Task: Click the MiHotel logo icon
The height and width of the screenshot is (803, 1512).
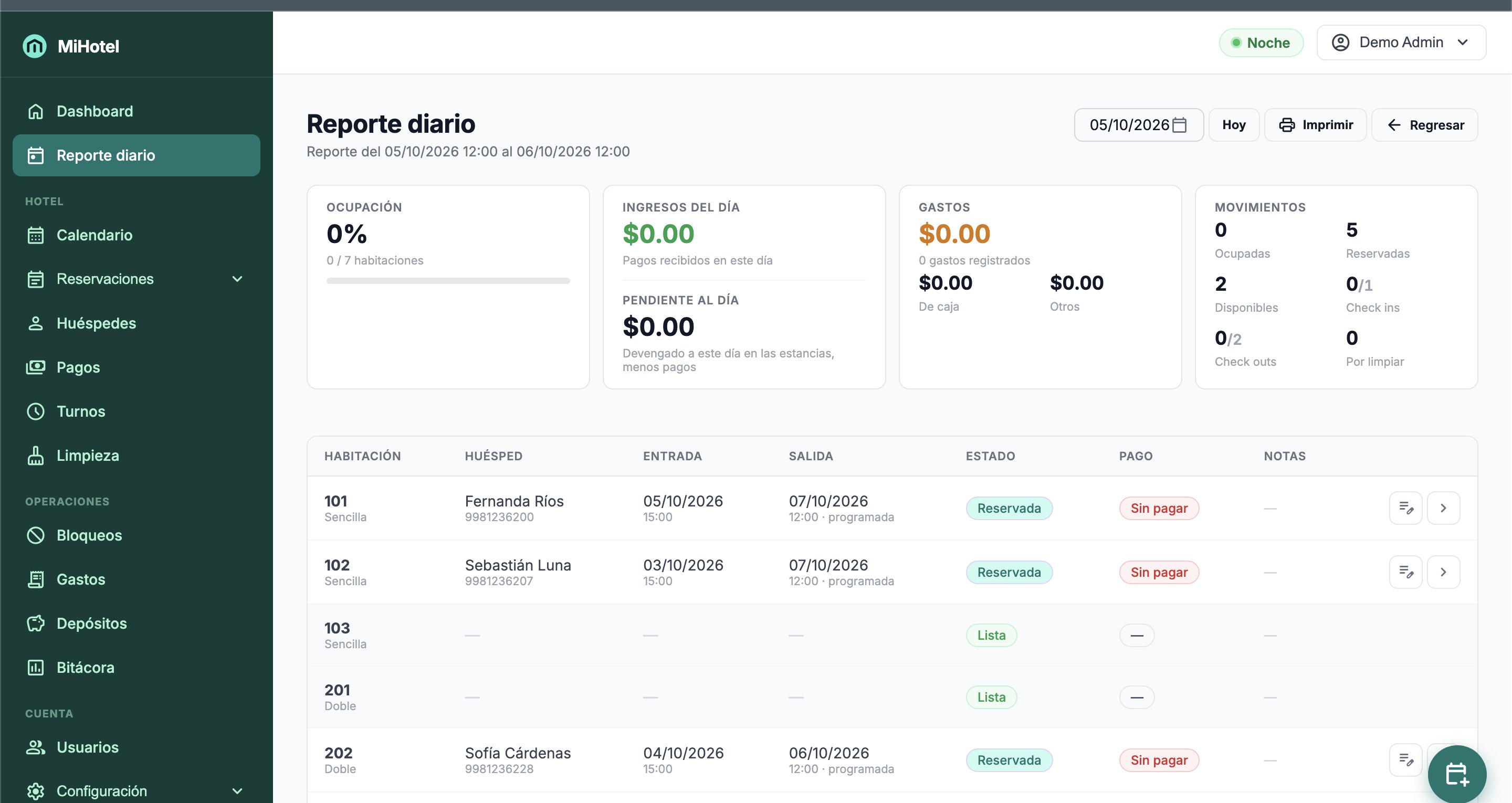Action: pyautogui.click(x=34, y=46)
